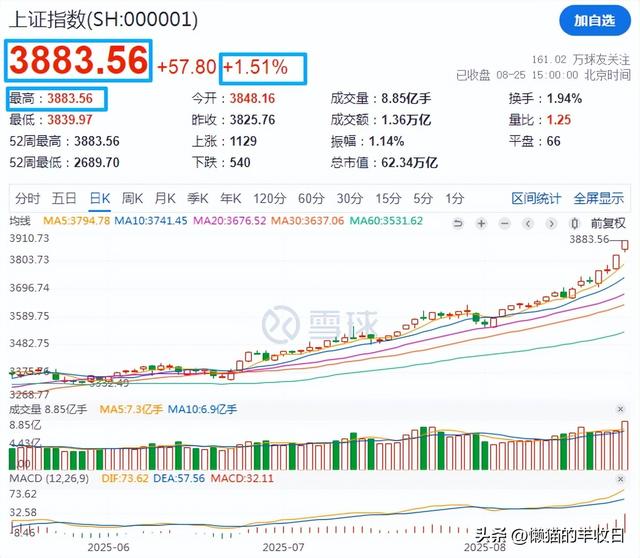The image size is (640, 558).
Task: Click the 均线 label
Action: point(20,221)
